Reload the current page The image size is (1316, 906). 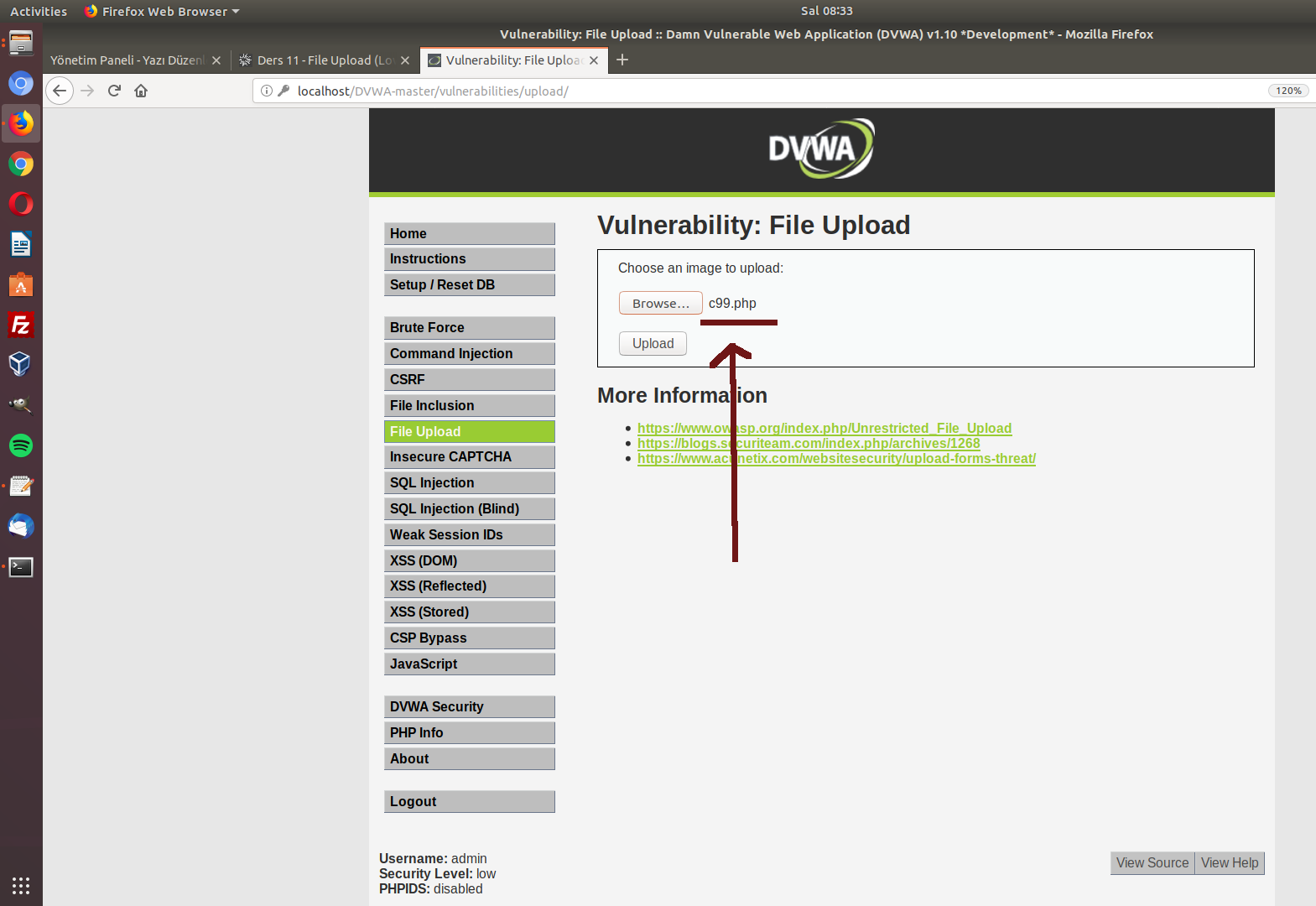tap(114, 91)
